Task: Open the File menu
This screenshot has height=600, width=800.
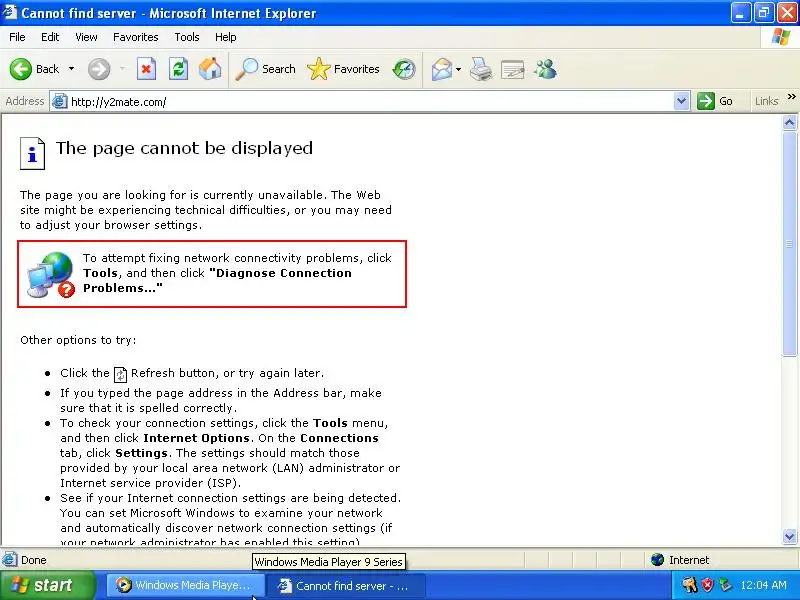Action: (x=17, y=37)
